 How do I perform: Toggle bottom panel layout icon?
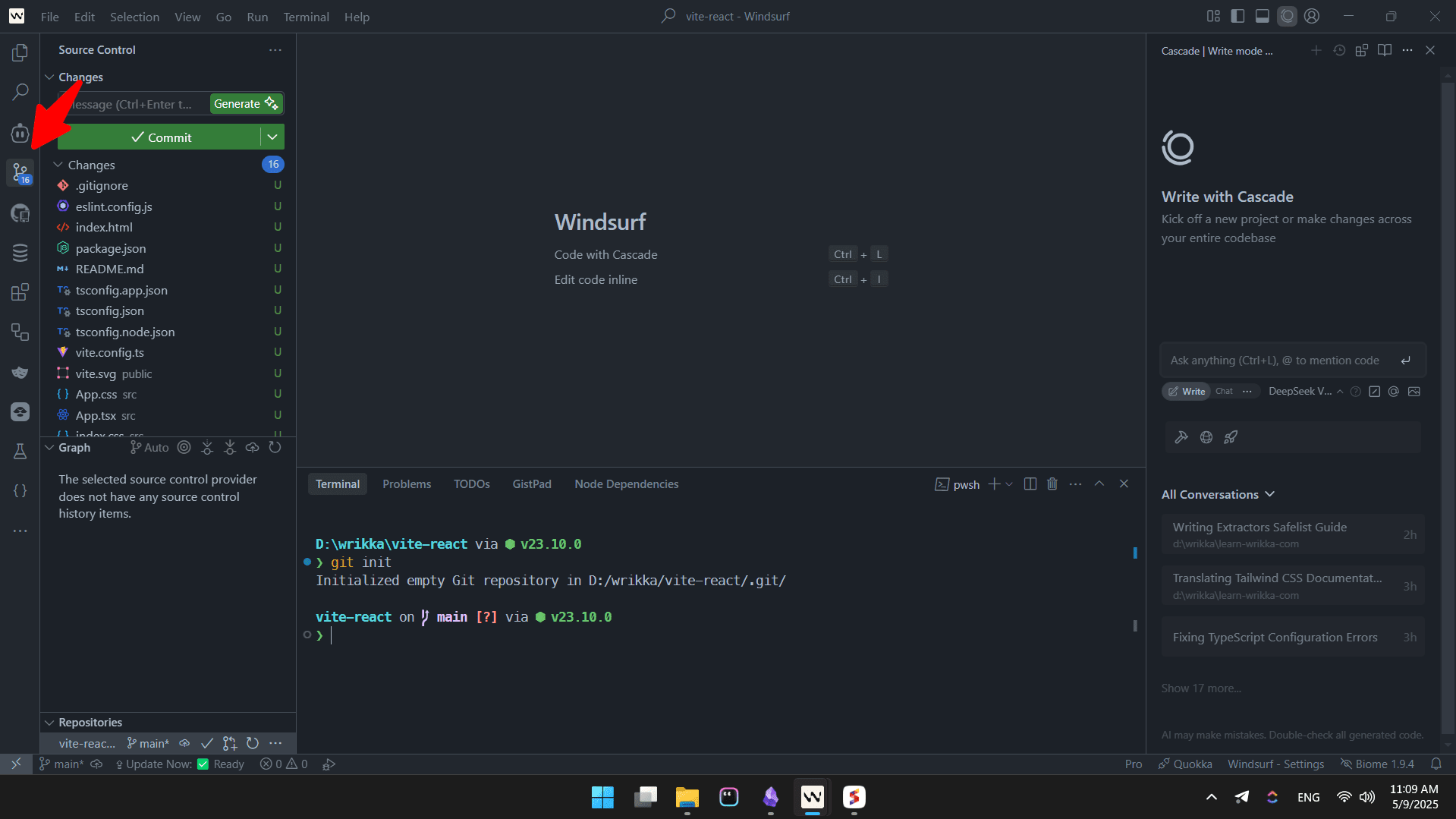(x=1263, y=16)
